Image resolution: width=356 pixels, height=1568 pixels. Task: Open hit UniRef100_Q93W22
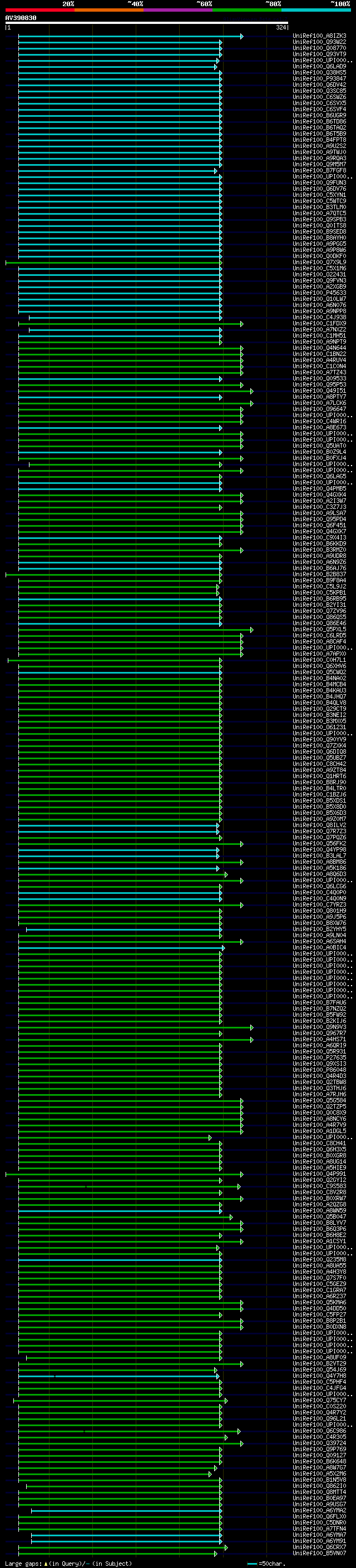point(319,42)
